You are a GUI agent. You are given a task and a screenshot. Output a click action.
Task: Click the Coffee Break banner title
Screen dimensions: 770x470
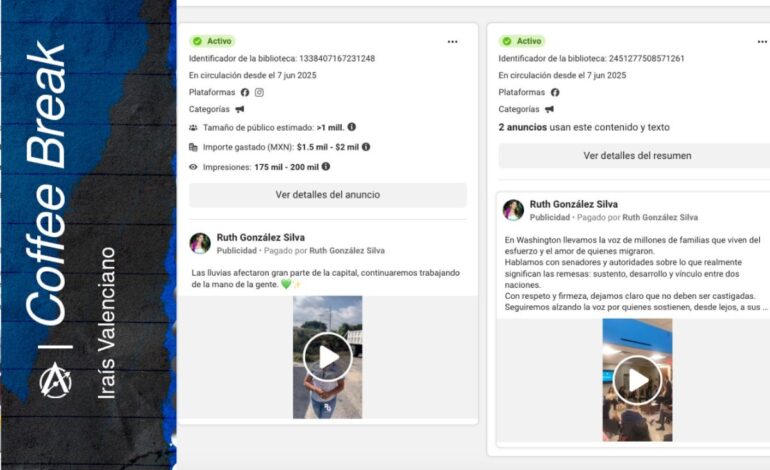[45, 183]
